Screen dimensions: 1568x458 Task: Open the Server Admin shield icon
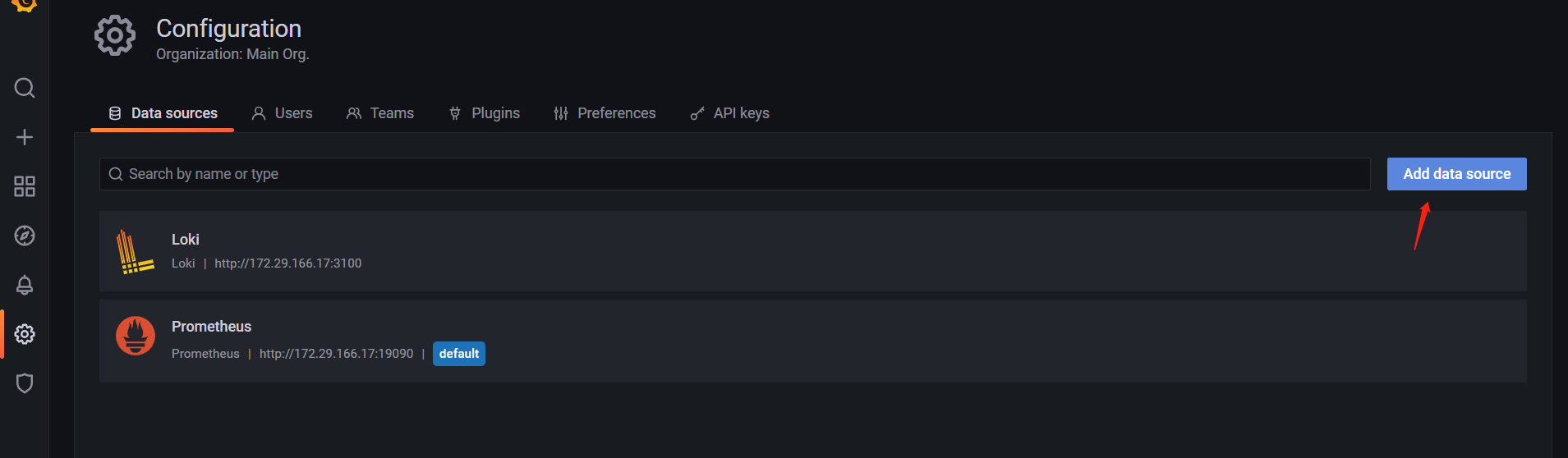[x=25, y=383]
